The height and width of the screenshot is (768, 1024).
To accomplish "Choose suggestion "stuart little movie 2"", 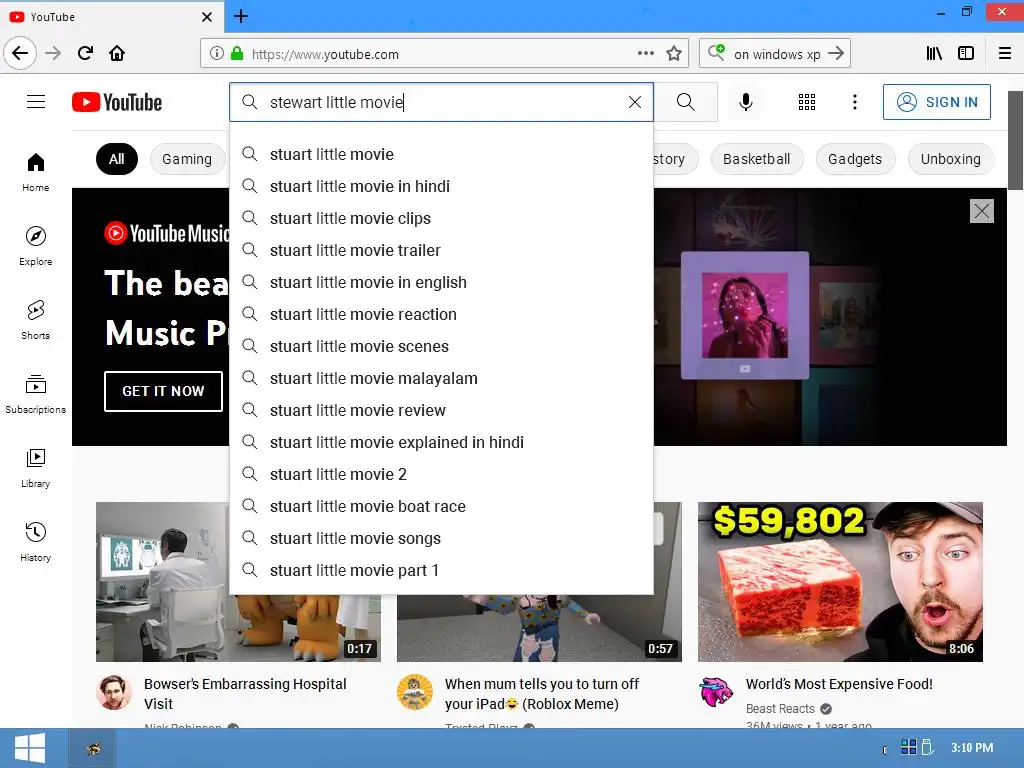I will pyautogui.click(x=441, y=474).
